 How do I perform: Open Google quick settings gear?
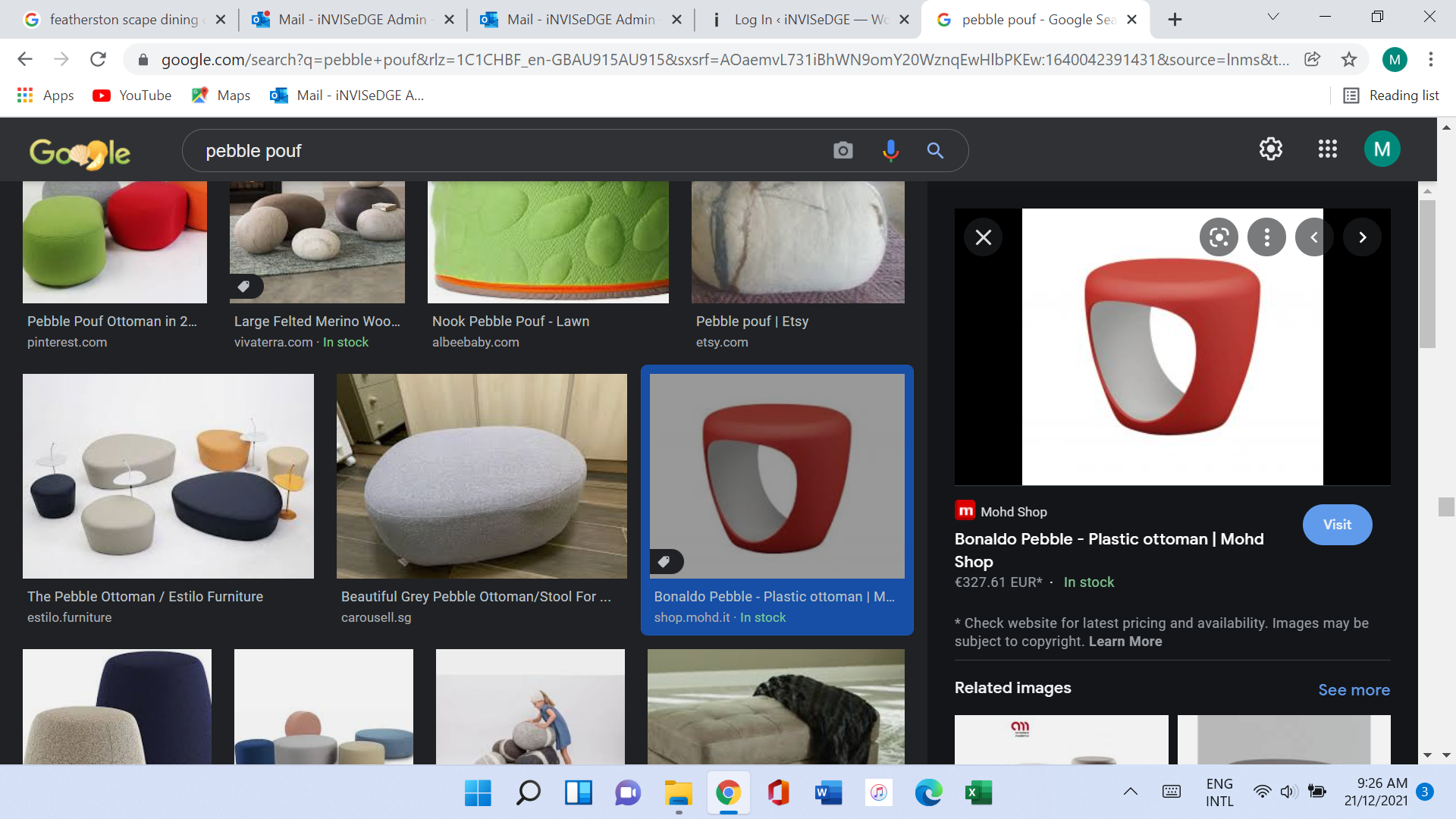pyautogui.click(x=1271, y=149)
